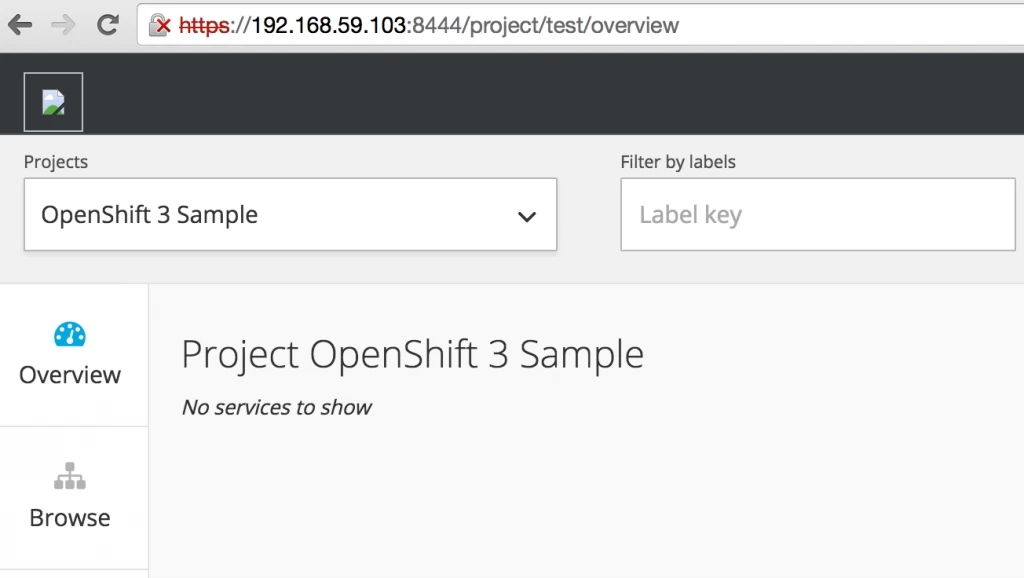Reload the page with the refresh icon
Screen dimensions: 1024x578
108,25
